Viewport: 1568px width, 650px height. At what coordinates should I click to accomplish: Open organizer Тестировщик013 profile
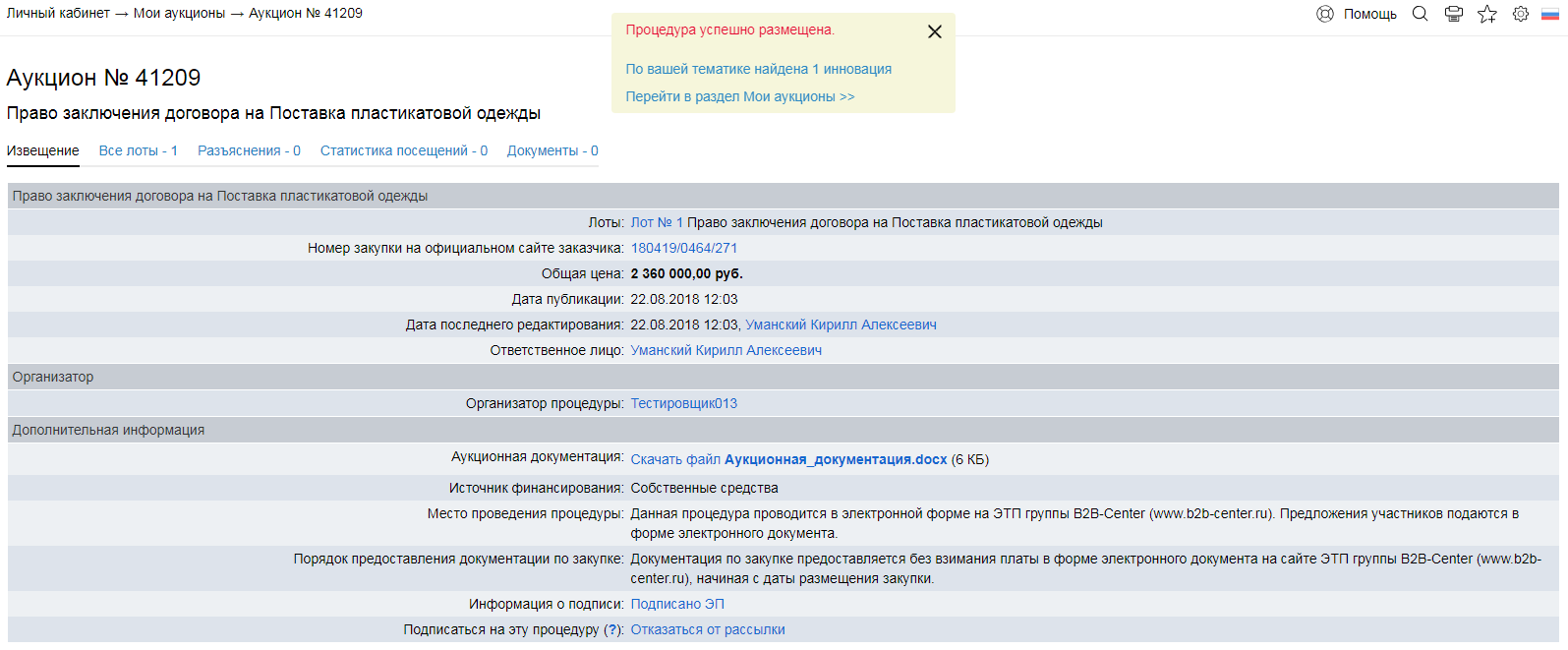point(683,404)
